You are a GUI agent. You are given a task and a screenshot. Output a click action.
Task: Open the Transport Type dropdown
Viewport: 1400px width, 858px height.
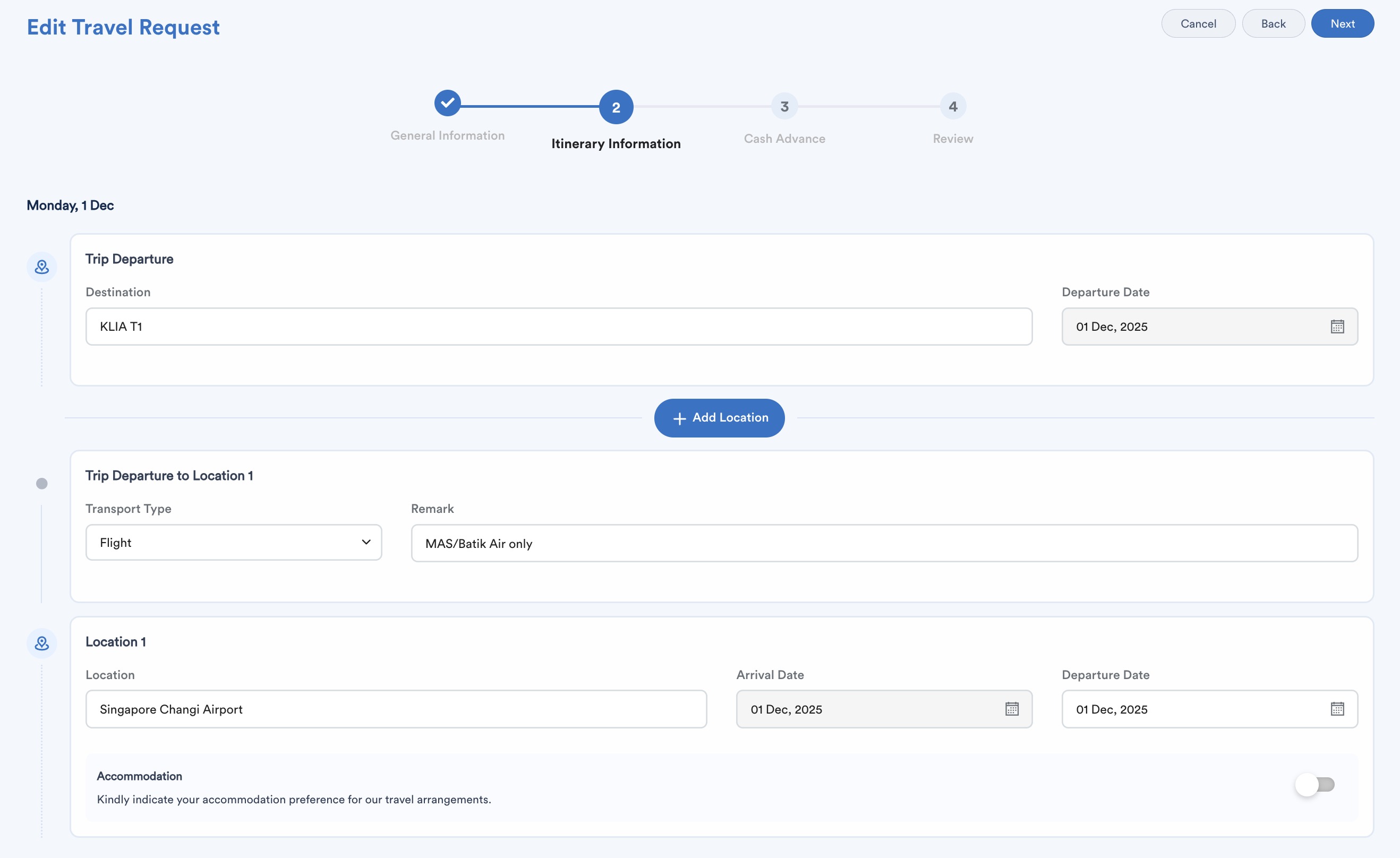click(x=233, y=542)
